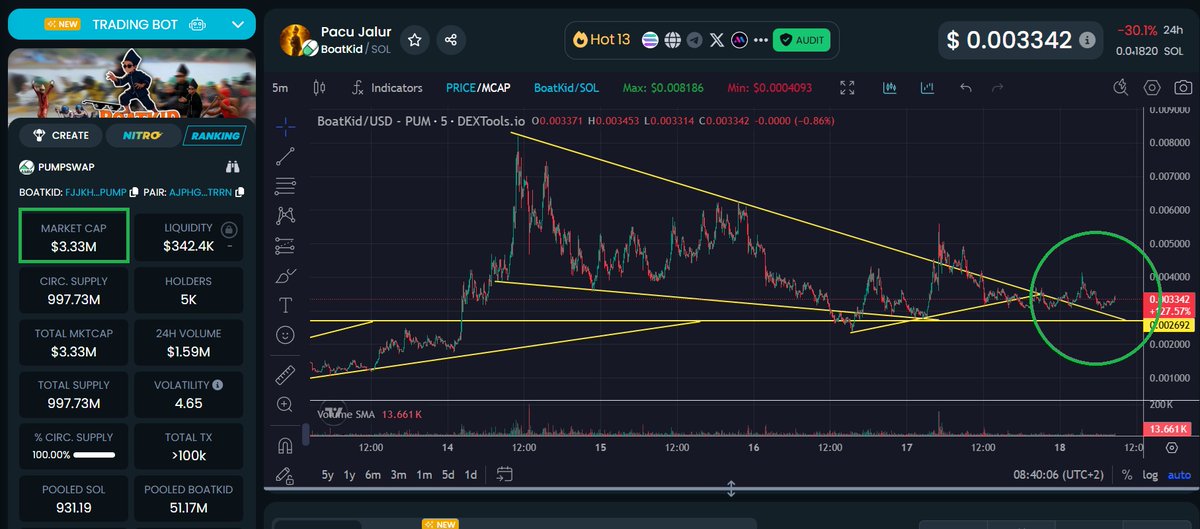The image size is (1200, 529).
Task: Click the chart panel height handle
Action: [x=731, y=489]
